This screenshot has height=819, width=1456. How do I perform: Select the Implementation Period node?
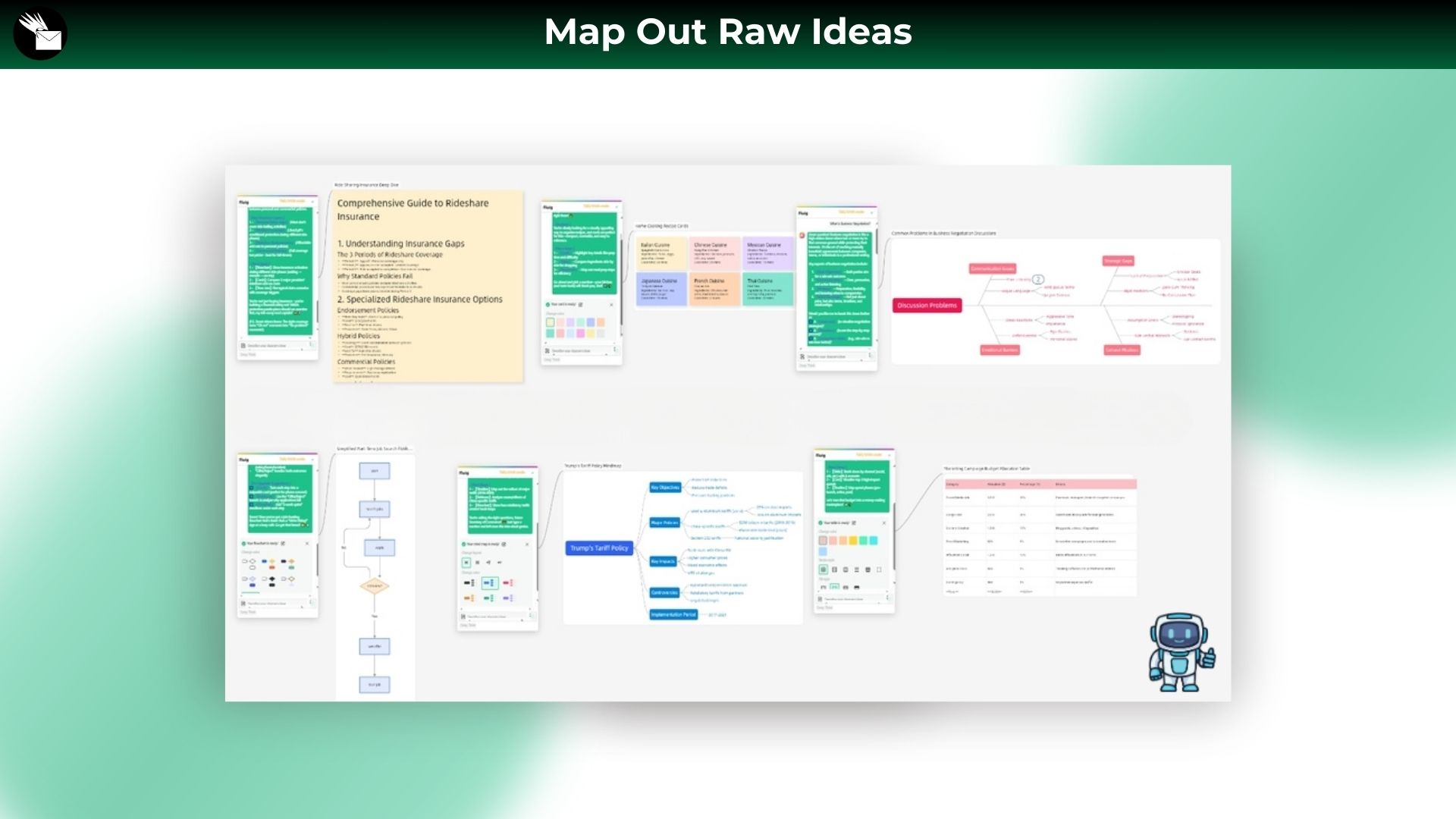673,615
